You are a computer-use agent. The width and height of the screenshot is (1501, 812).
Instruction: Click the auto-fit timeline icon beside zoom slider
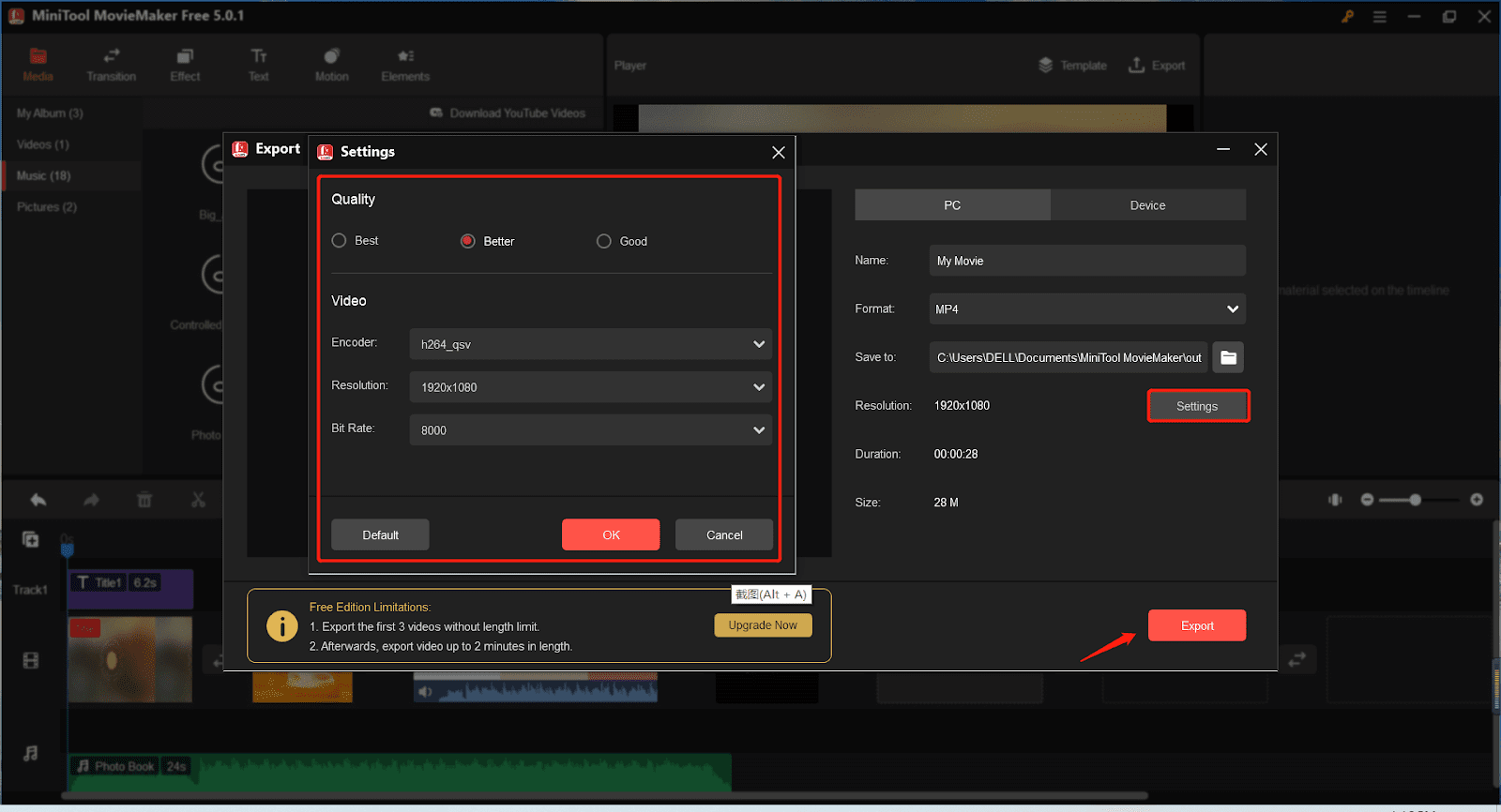point(1335,500)
